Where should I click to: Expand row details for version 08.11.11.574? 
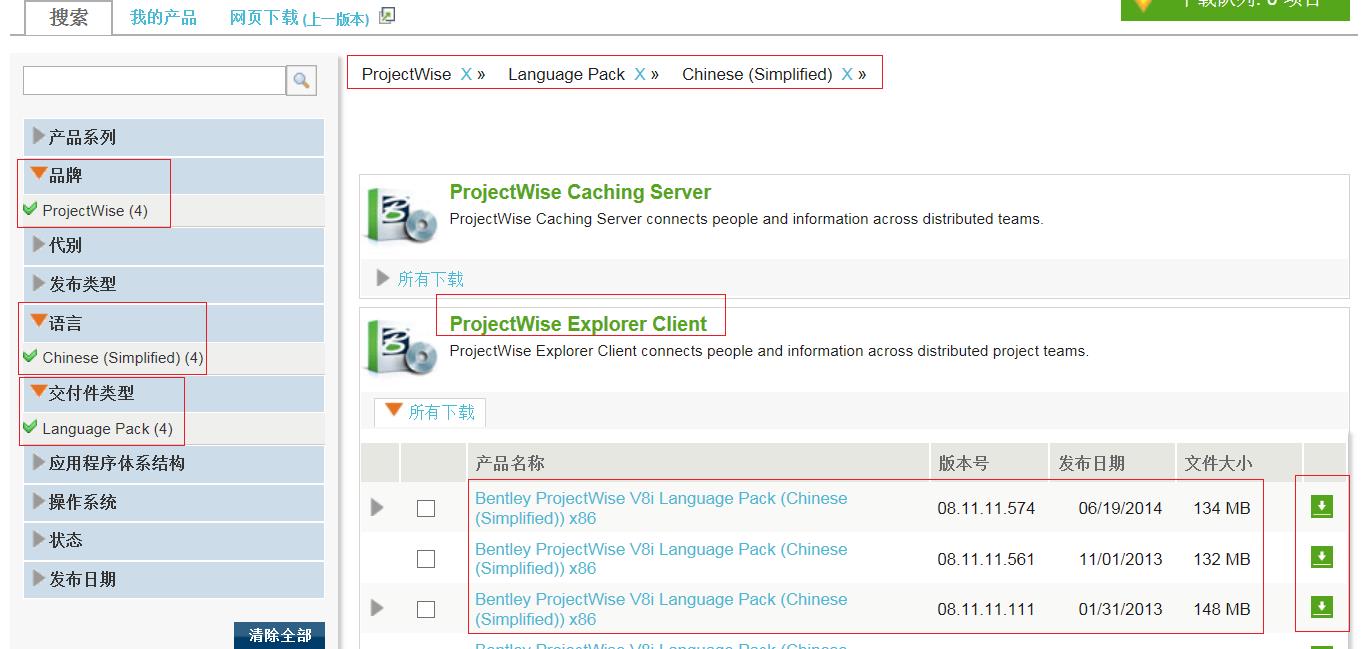pos(377,508)
